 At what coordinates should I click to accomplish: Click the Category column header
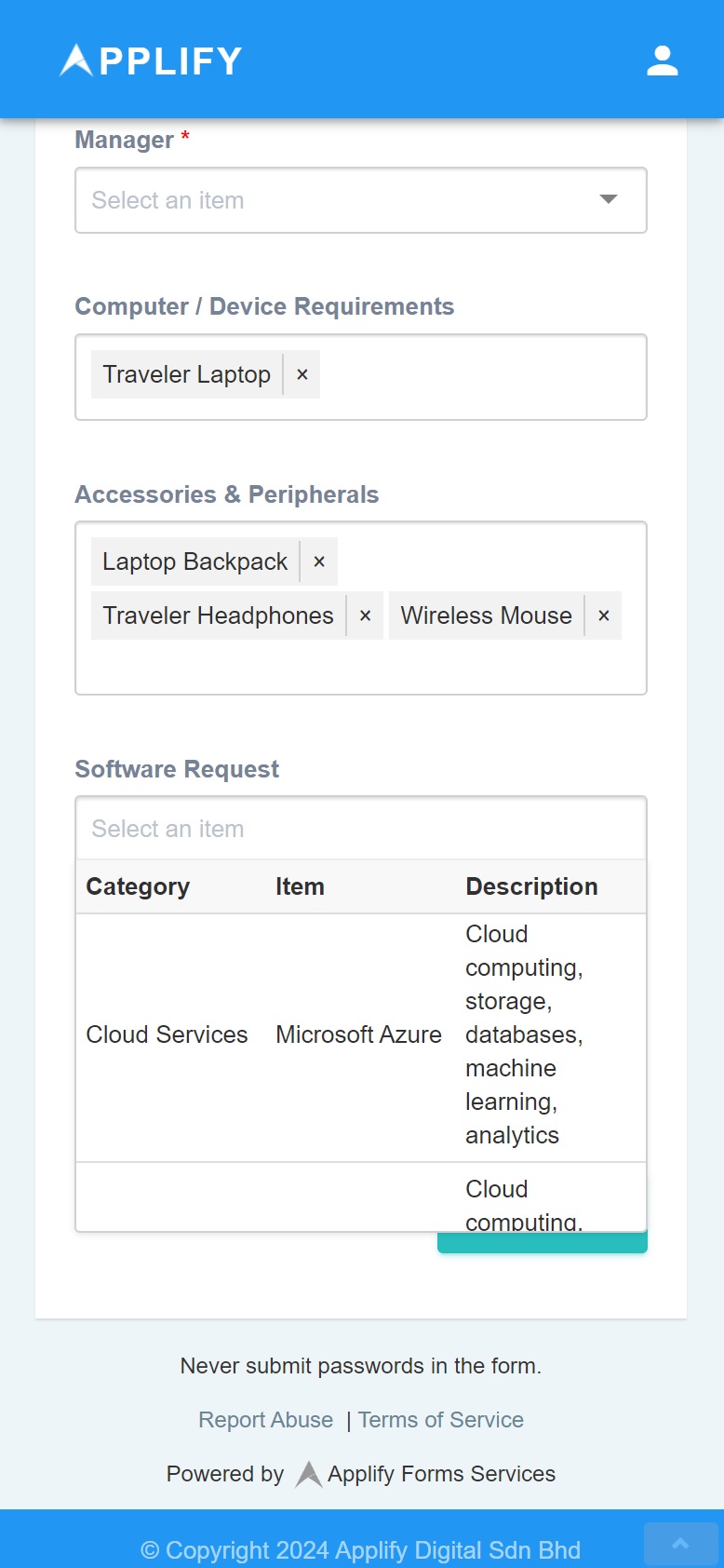point(138,886)
